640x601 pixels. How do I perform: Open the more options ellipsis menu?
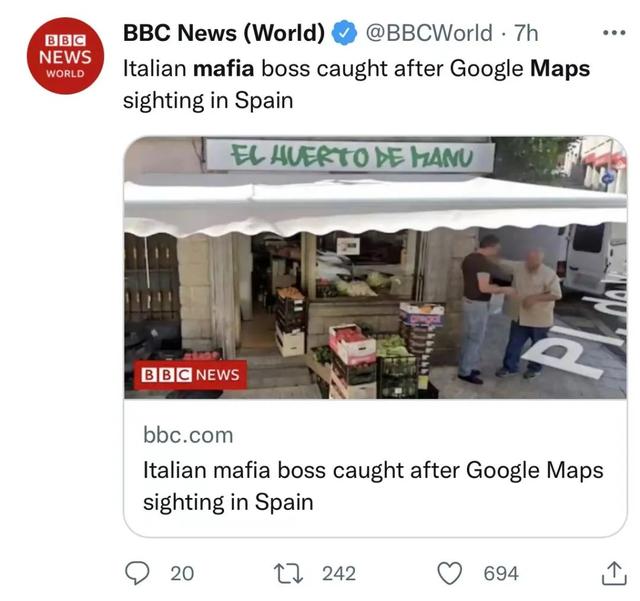(612, 33)
